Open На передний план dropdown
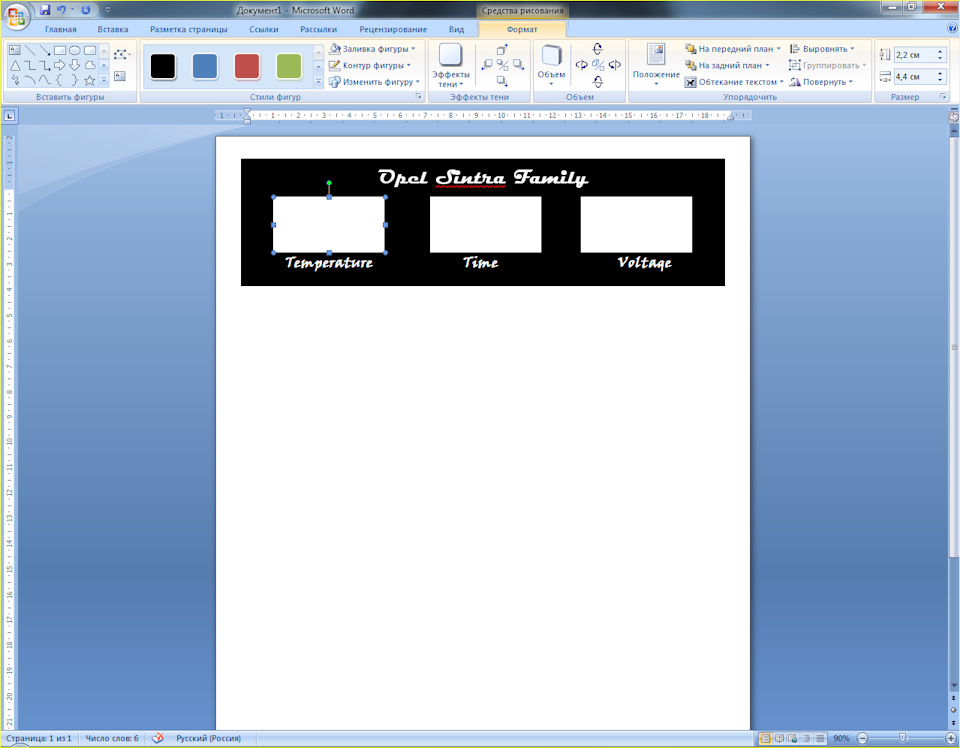The width and height of the screenshot is (960, 748). click(x=733, y=49)
